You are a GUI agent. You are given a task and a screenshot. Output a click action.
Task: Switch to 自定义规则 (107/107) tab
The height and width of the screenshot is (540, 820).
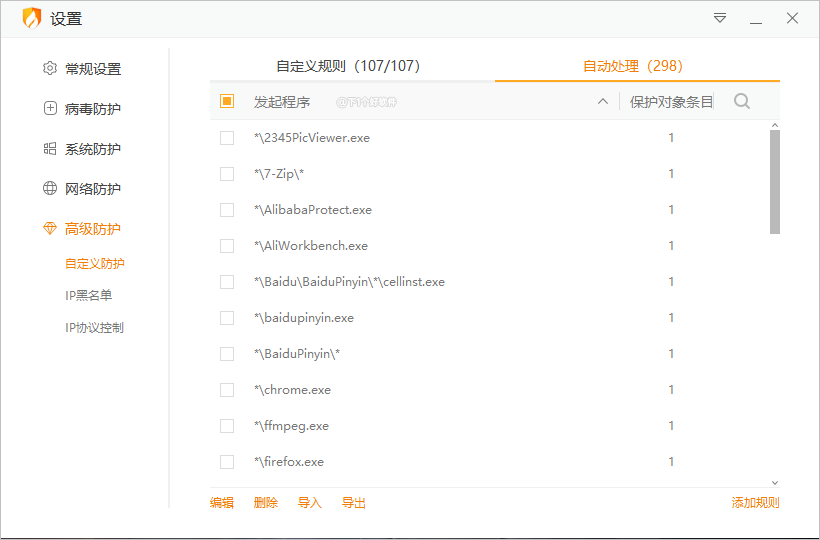click(348, 66)
